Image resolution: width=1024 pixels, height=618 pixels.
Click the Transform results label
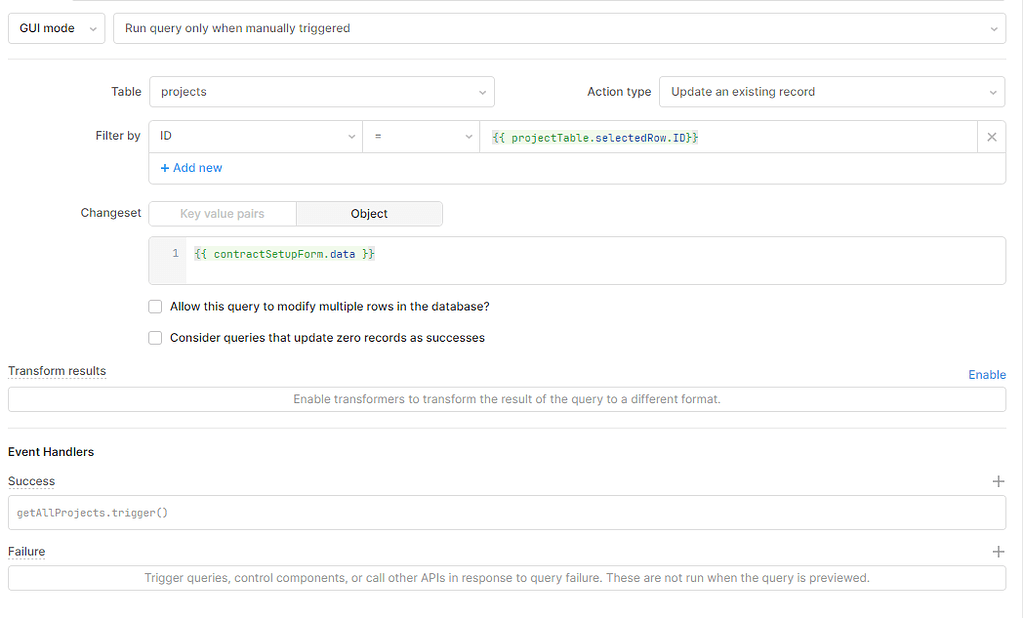(57, 371)
